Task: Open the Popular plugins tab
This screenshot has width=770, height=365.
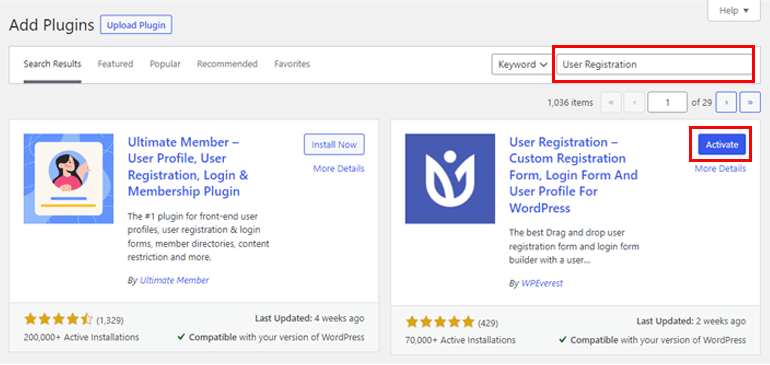Action: click(165, 64)
